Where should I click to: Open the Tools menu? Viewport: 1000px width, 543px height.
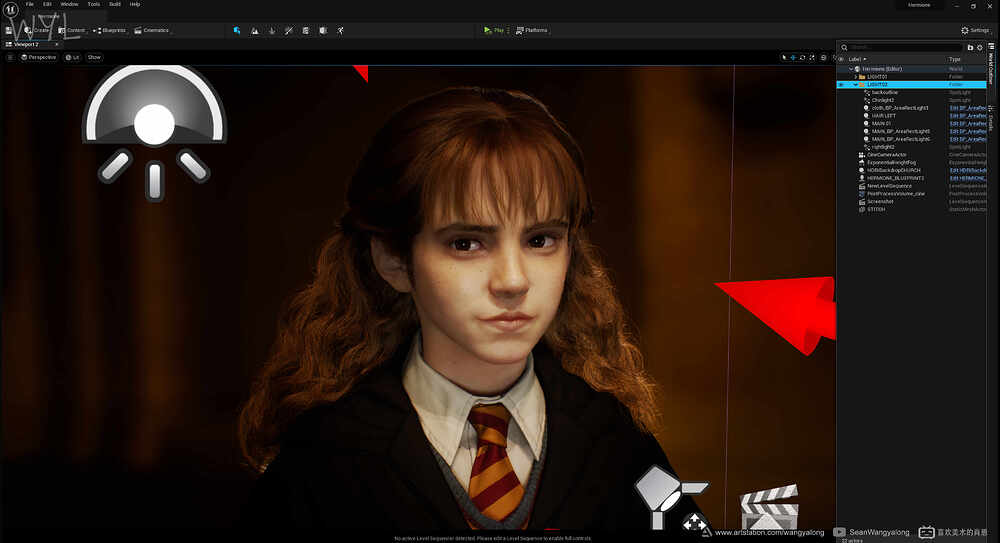click(94, 4)
